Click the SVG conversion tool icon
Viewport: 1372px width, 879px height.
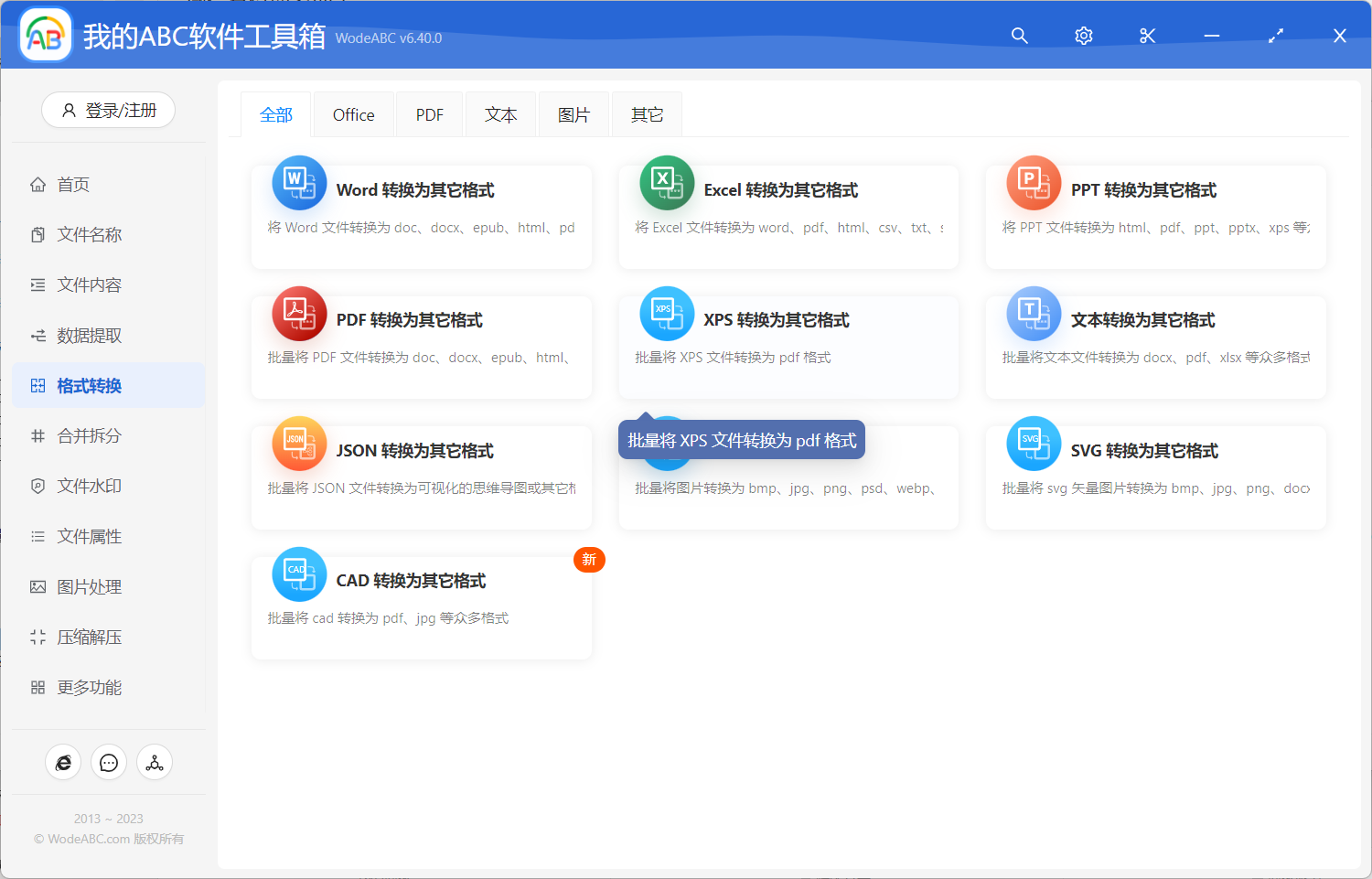(1034, 444)
